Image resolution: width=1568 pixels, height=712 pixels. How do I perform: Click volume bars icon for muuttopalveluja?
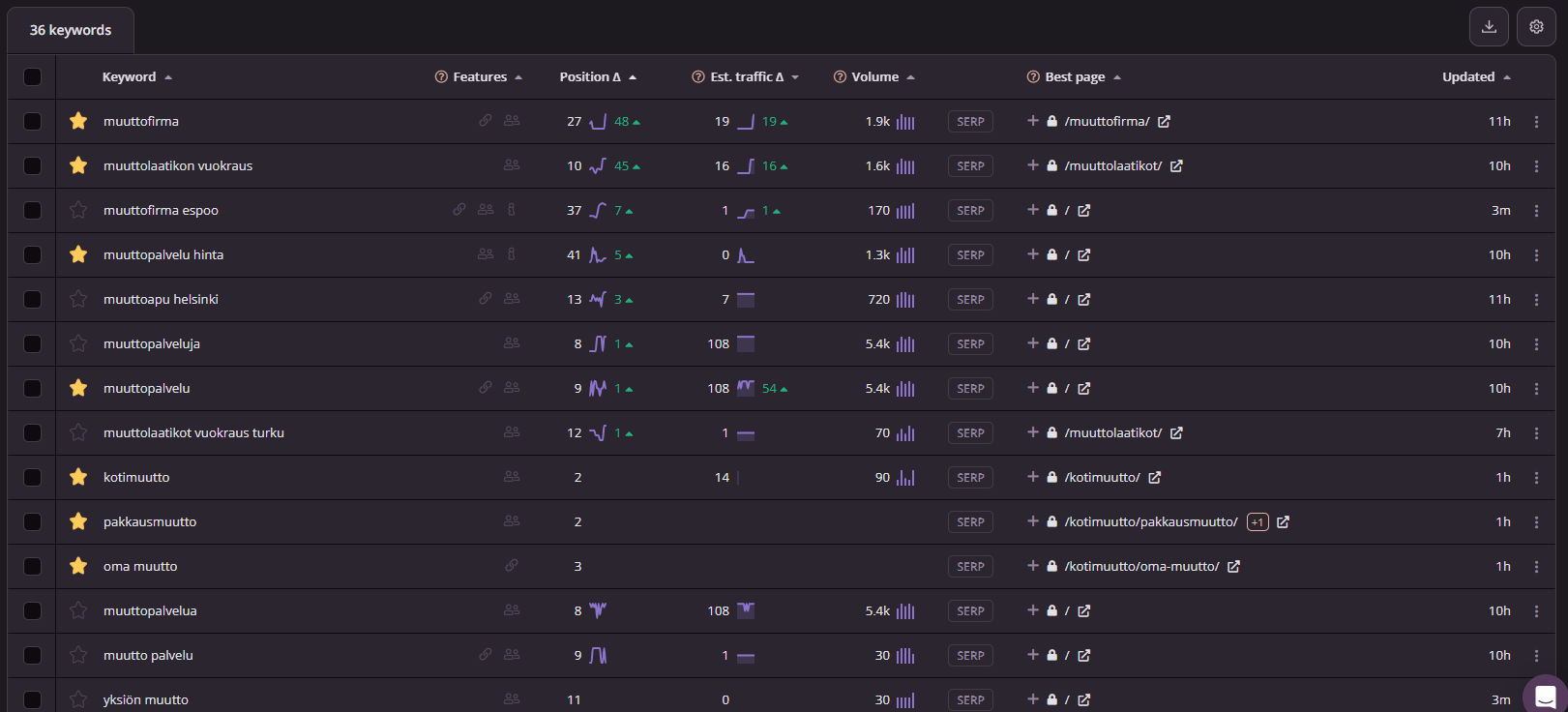905,344
